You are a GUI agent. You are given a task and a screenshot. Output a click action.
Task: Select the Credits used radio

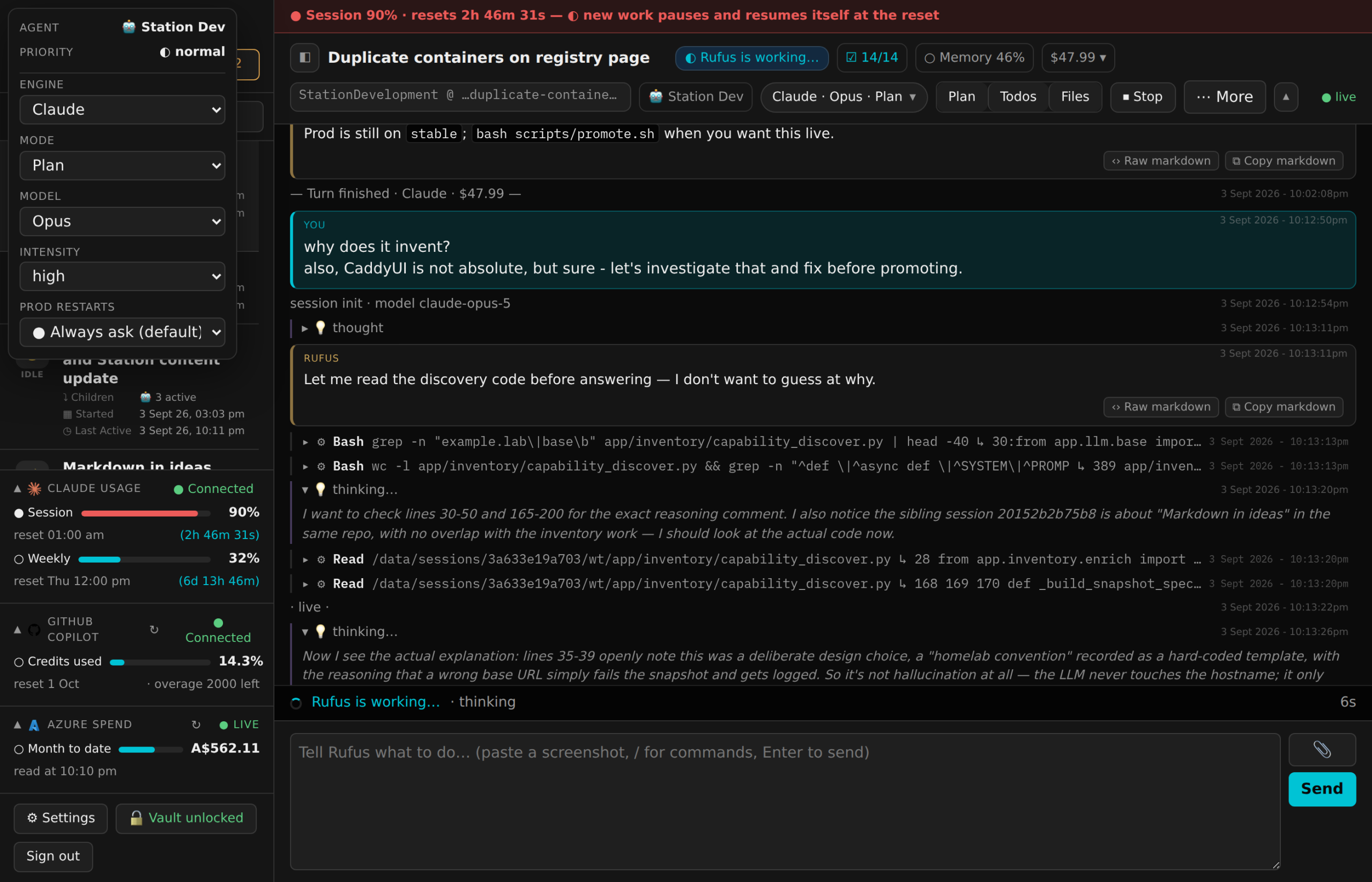point(19,662)
